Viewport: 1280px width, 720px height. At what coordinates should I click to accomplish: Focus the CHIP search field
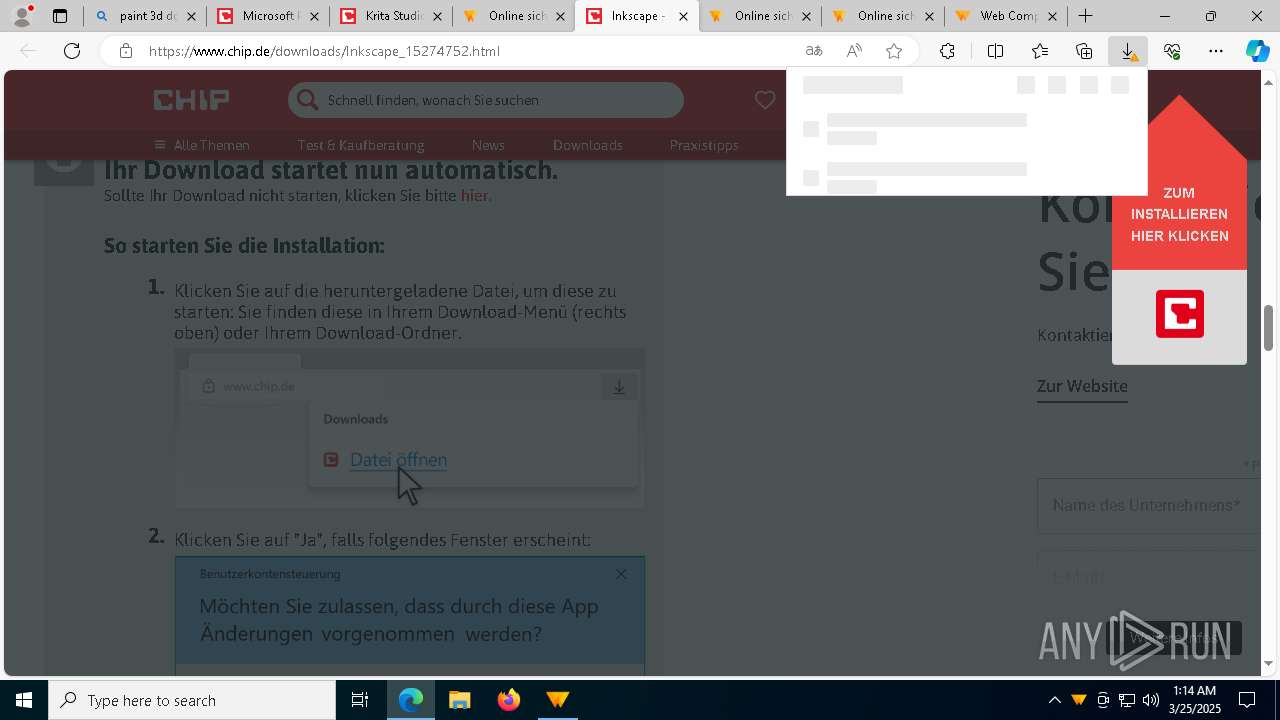point(486,100)
